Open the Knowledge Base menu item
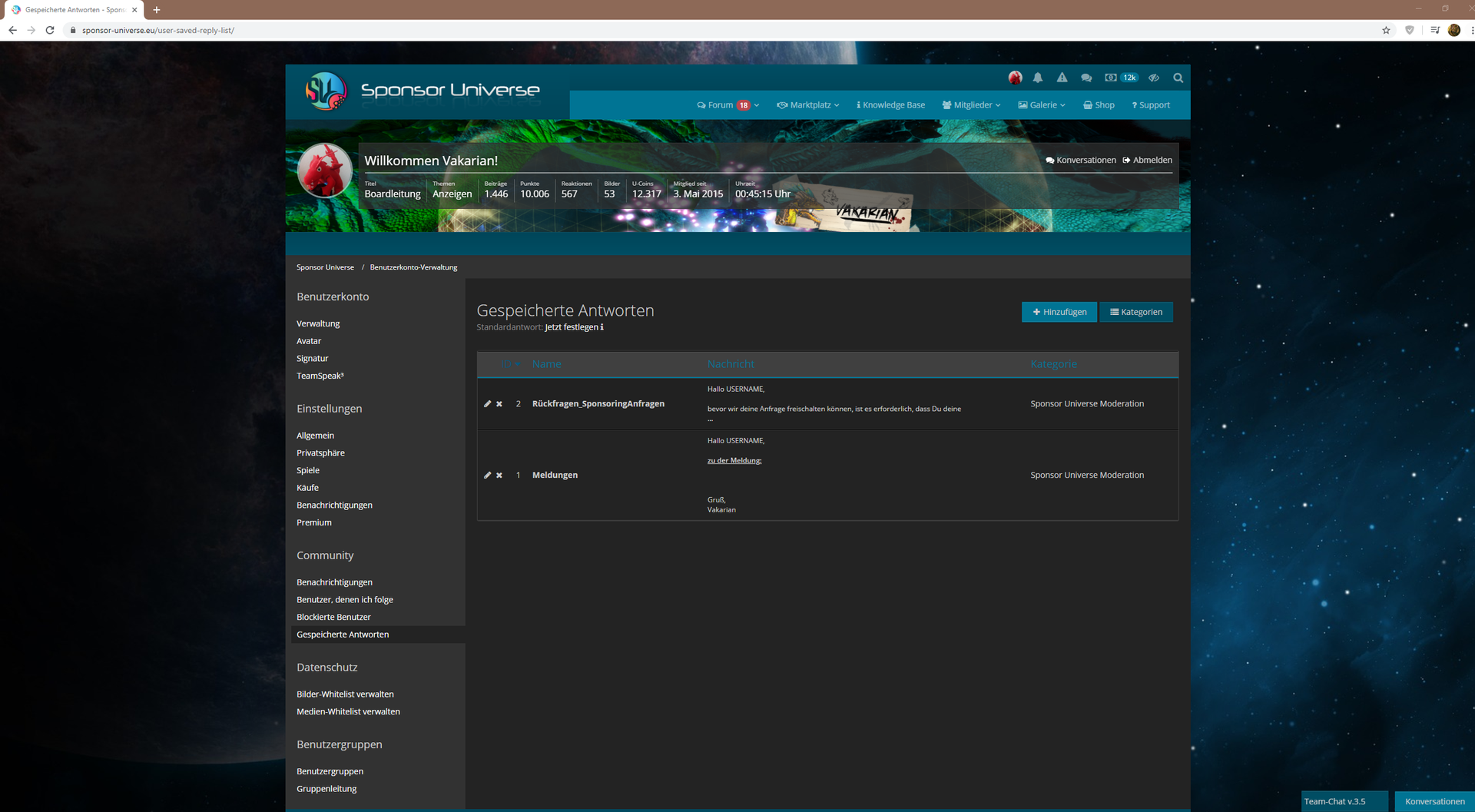1475x812 pixels. [x=890, y=105]
